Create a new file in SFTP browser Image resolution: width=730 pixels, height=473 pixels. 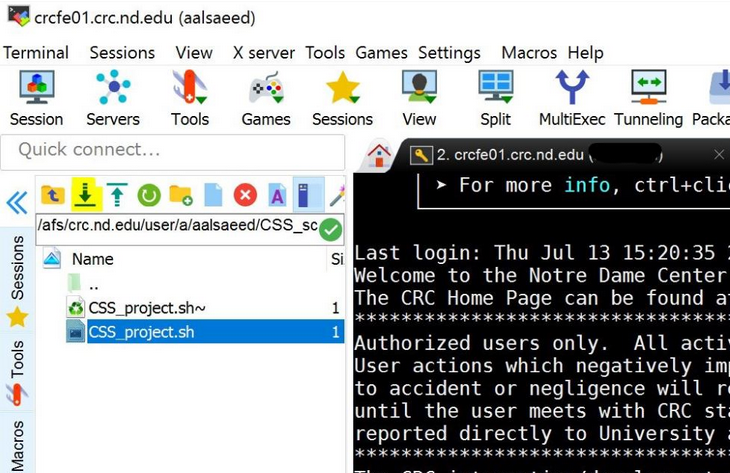(x=213, y=195)
